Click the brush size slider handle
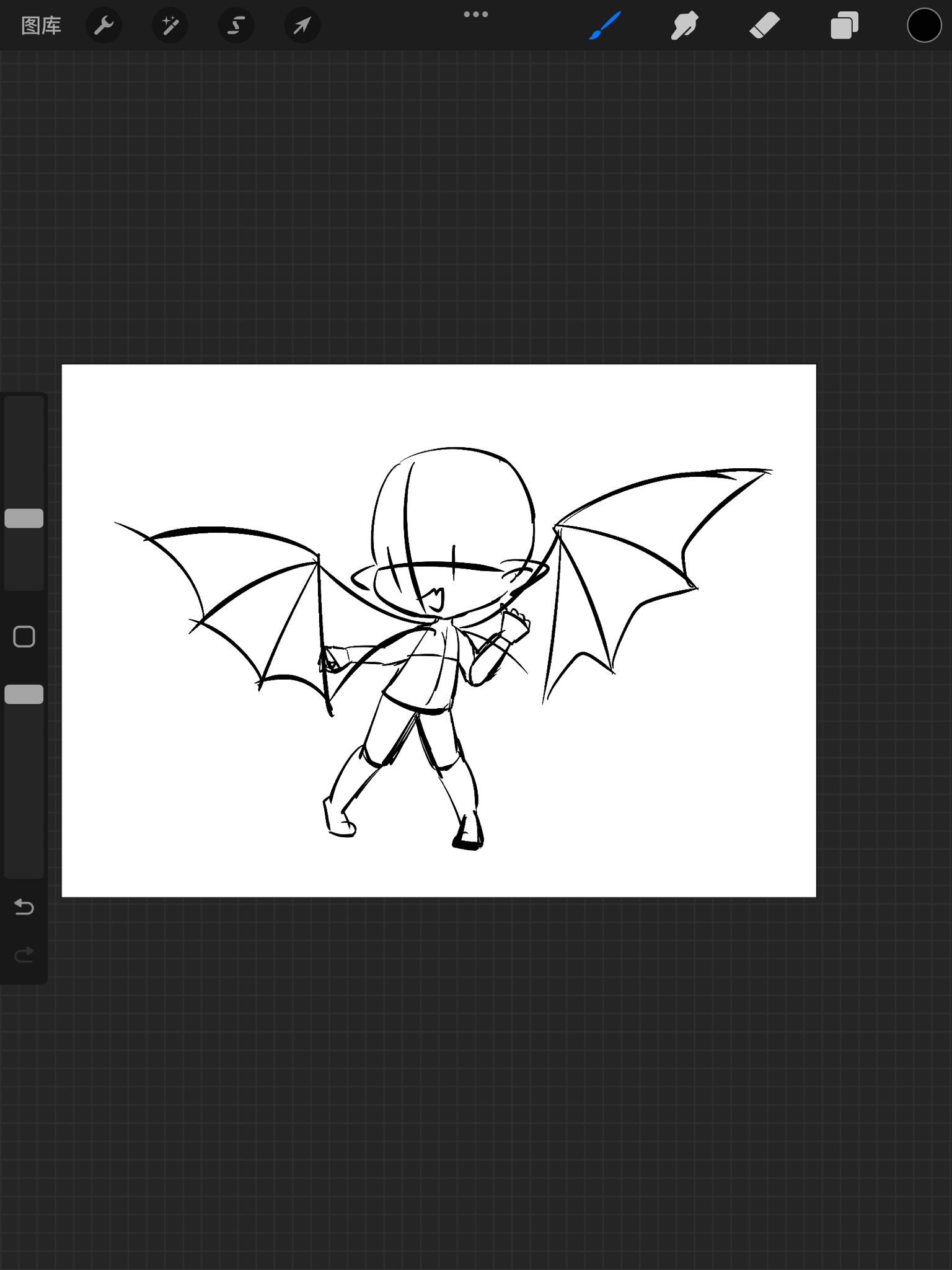The height and width of the screenshot is (1270, 952). tap(24, 518)
